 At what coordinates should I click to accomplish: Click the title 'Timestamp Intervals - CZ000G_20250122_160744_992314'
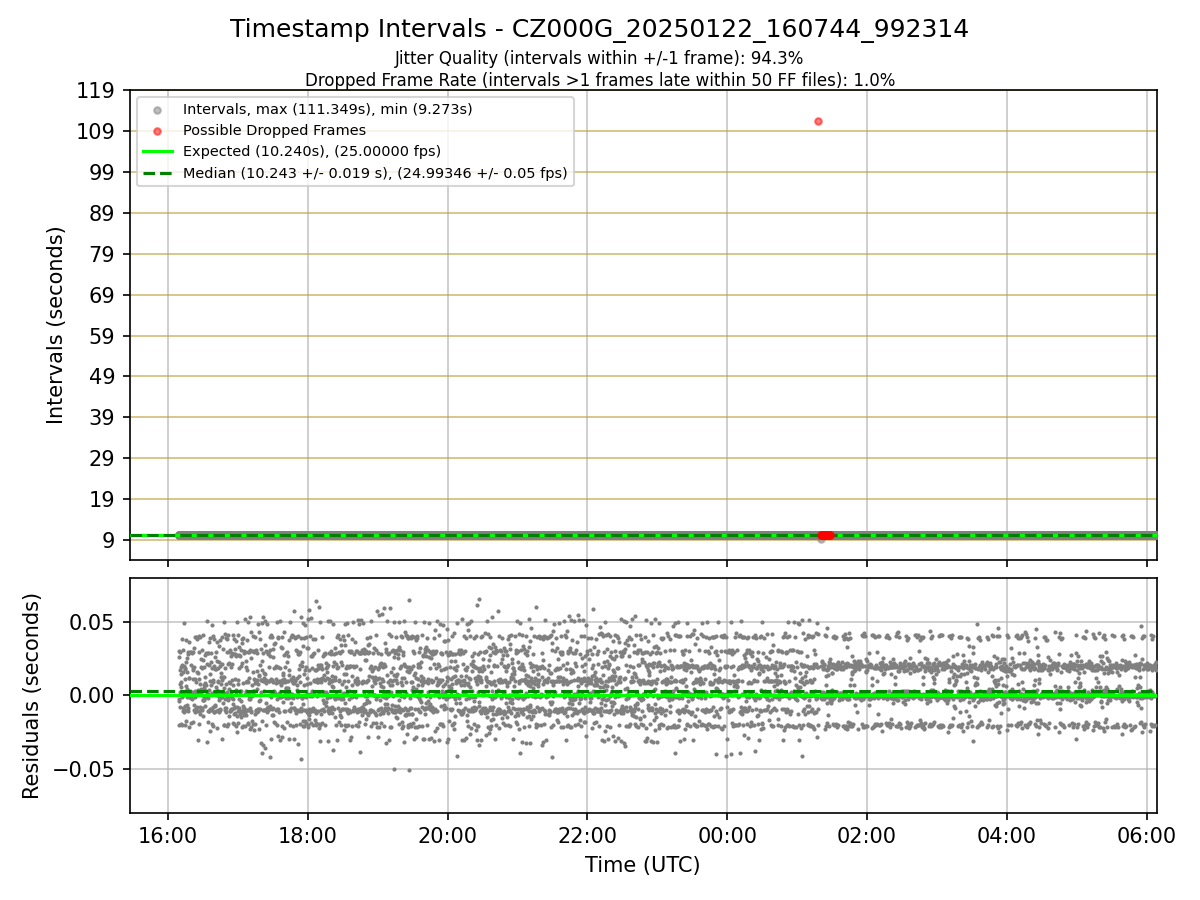pyautogui.click(x=599, y=29)
